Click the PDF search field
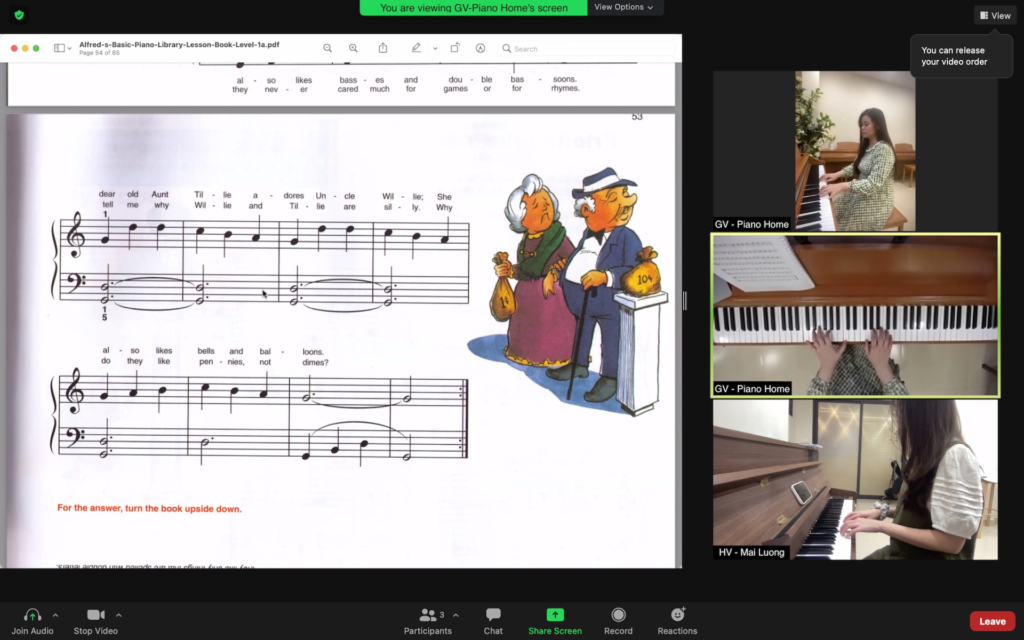Image resolution: width=1024 pixels, height=640 pixels. pos(590,48)
